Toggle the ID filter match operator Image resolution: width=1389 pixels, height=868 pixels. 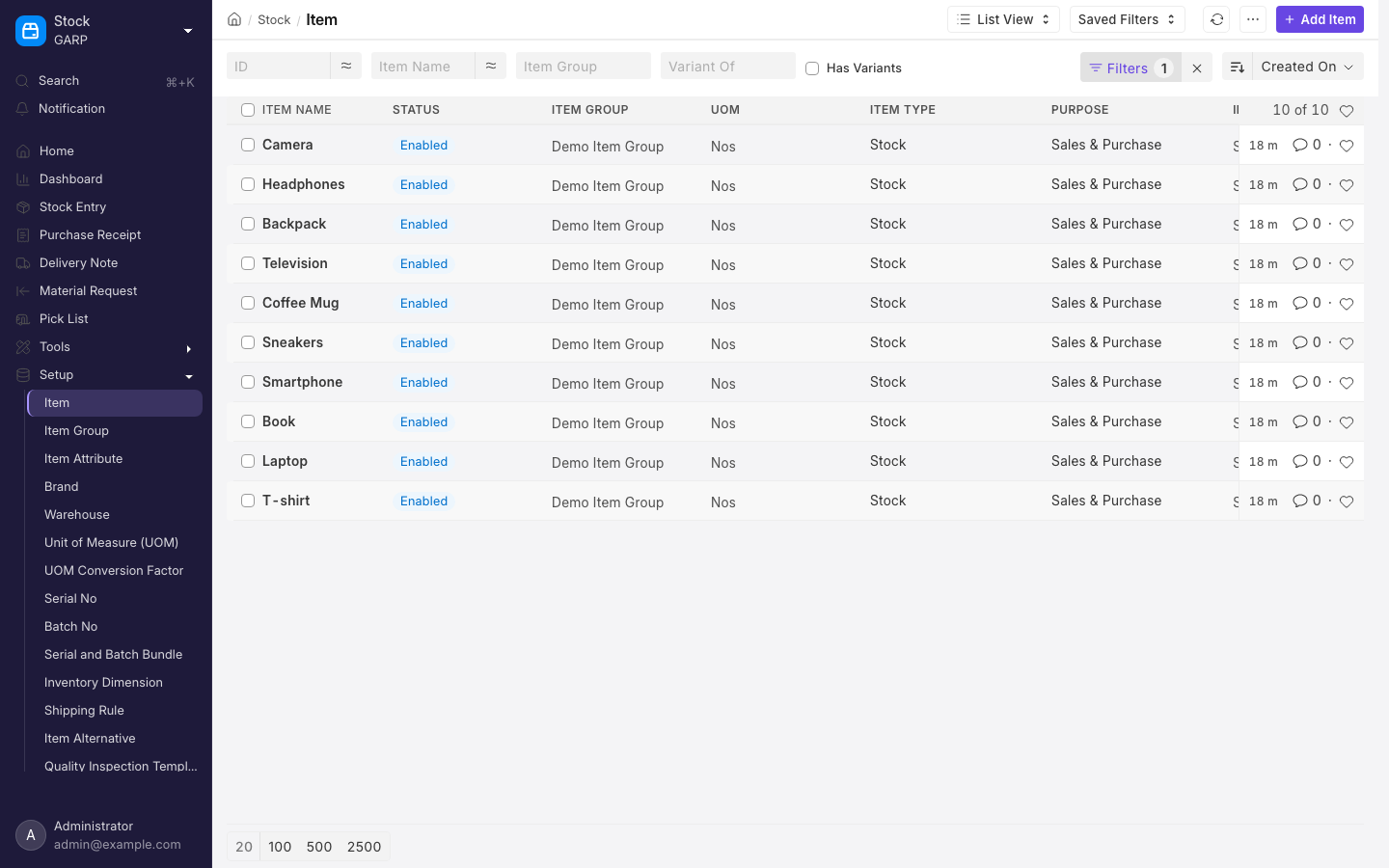point(346,66)
